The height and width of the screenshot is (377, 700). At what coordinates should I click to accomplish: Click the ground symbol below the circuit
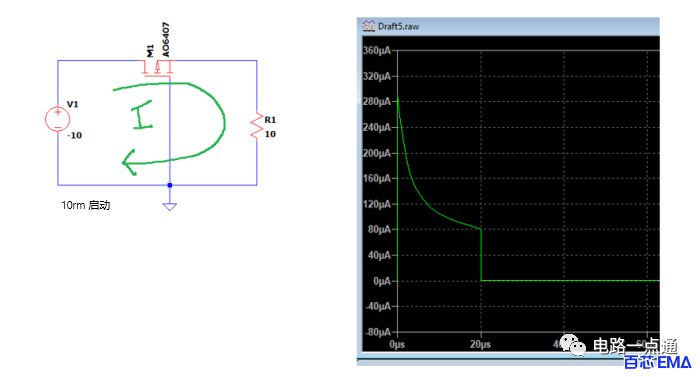pyautogui.click(x=170, y=206)
